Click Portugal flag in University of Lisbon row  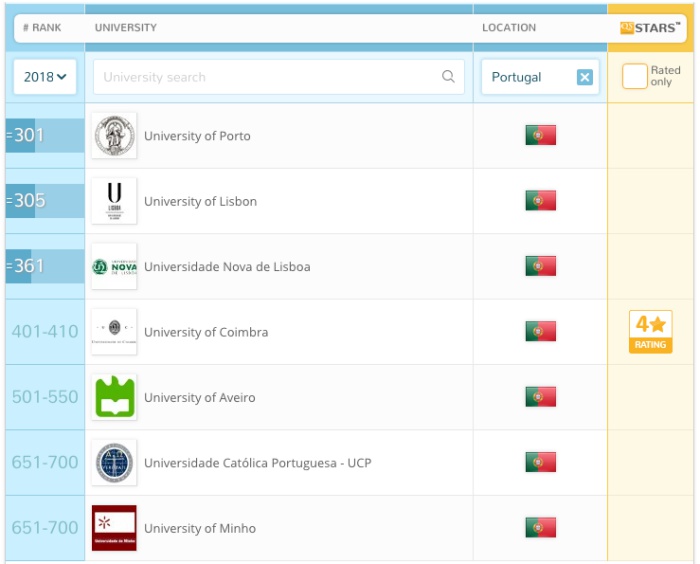(x=541, y=201)
